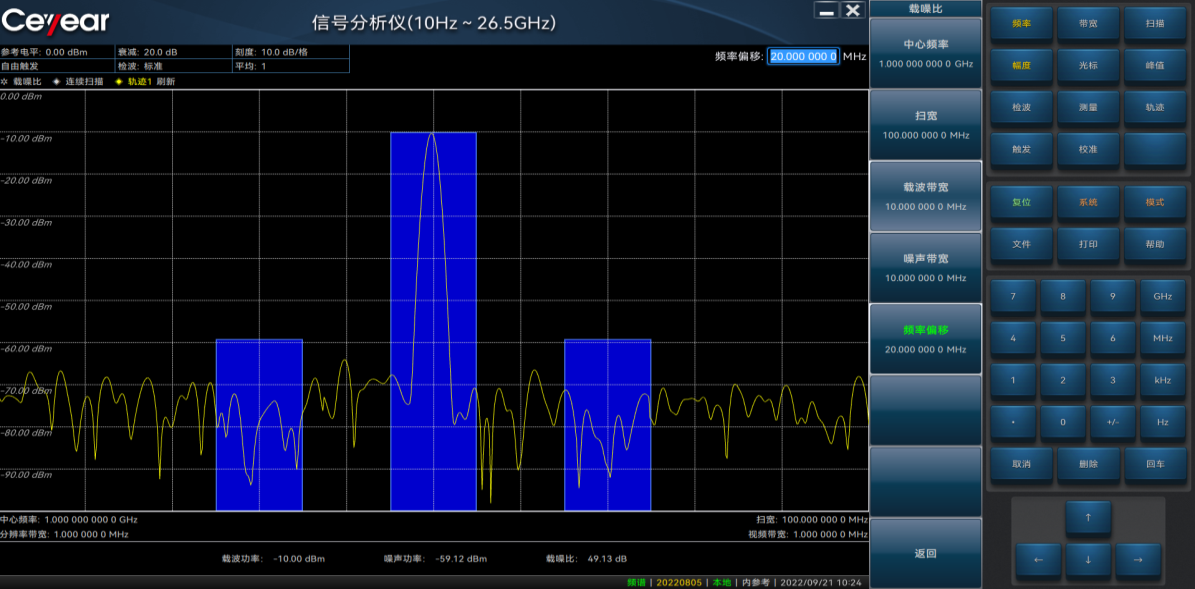This screenshot has width=1195, height=589.
Task: Select the GHz unit key
Action: [1162, 297]
